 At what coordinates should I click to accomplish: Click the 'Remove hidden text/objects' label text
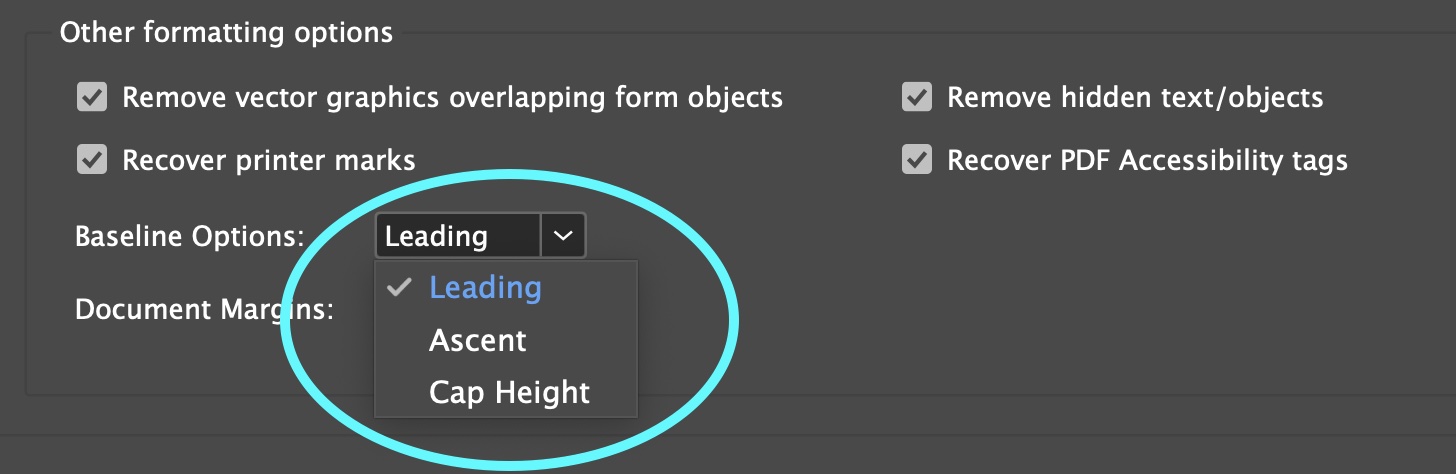tap(1135, 98)
